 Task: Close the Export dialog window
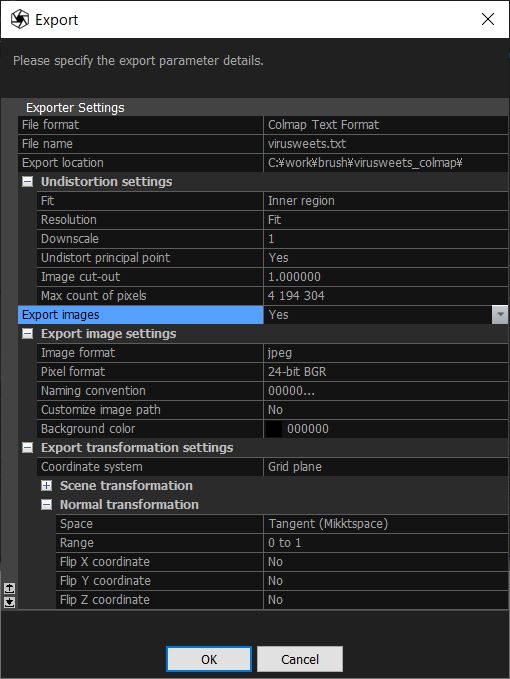(x=488, y=19)
